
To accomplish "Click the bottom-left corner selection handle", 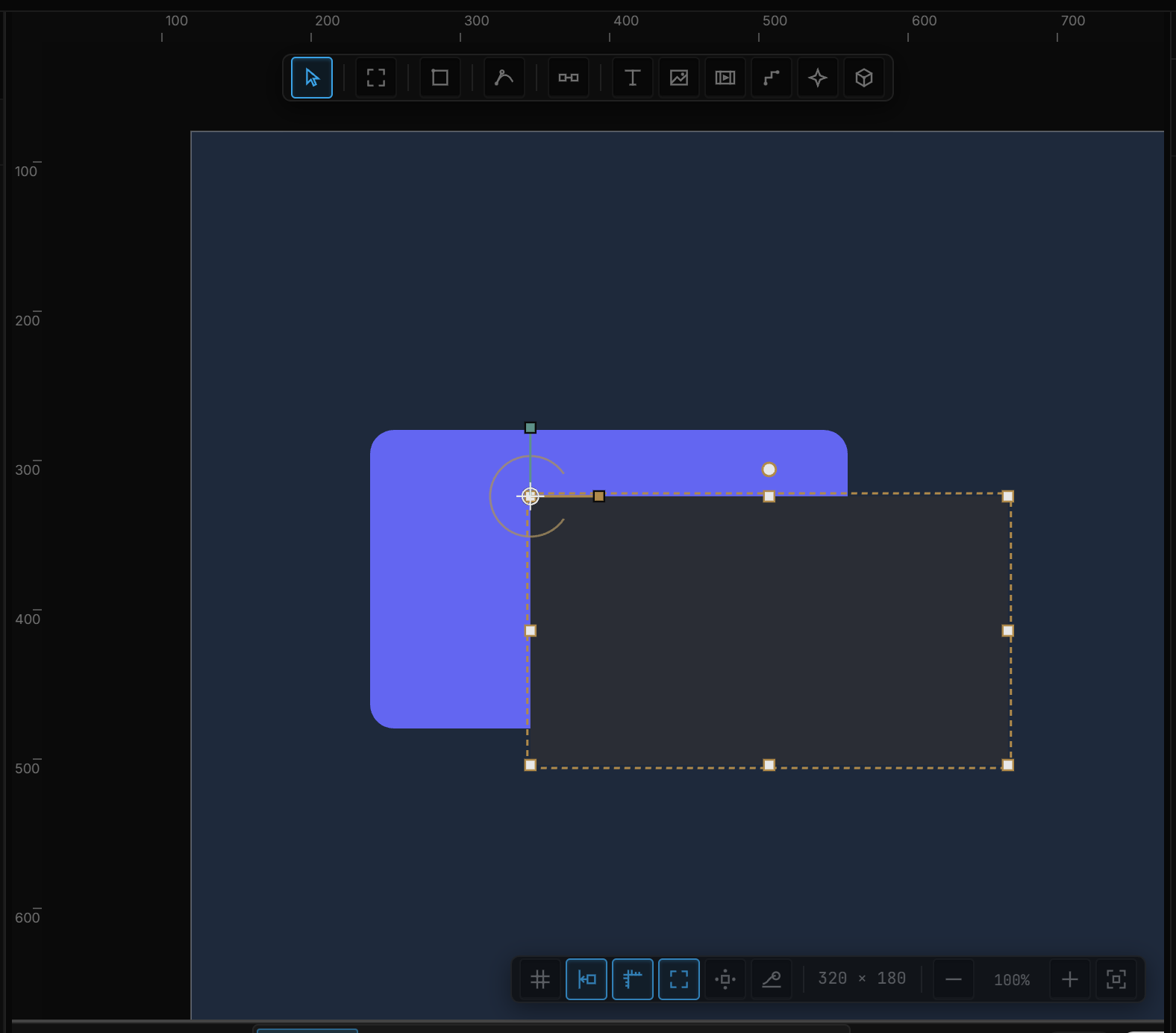I will (x=531, y=765).
